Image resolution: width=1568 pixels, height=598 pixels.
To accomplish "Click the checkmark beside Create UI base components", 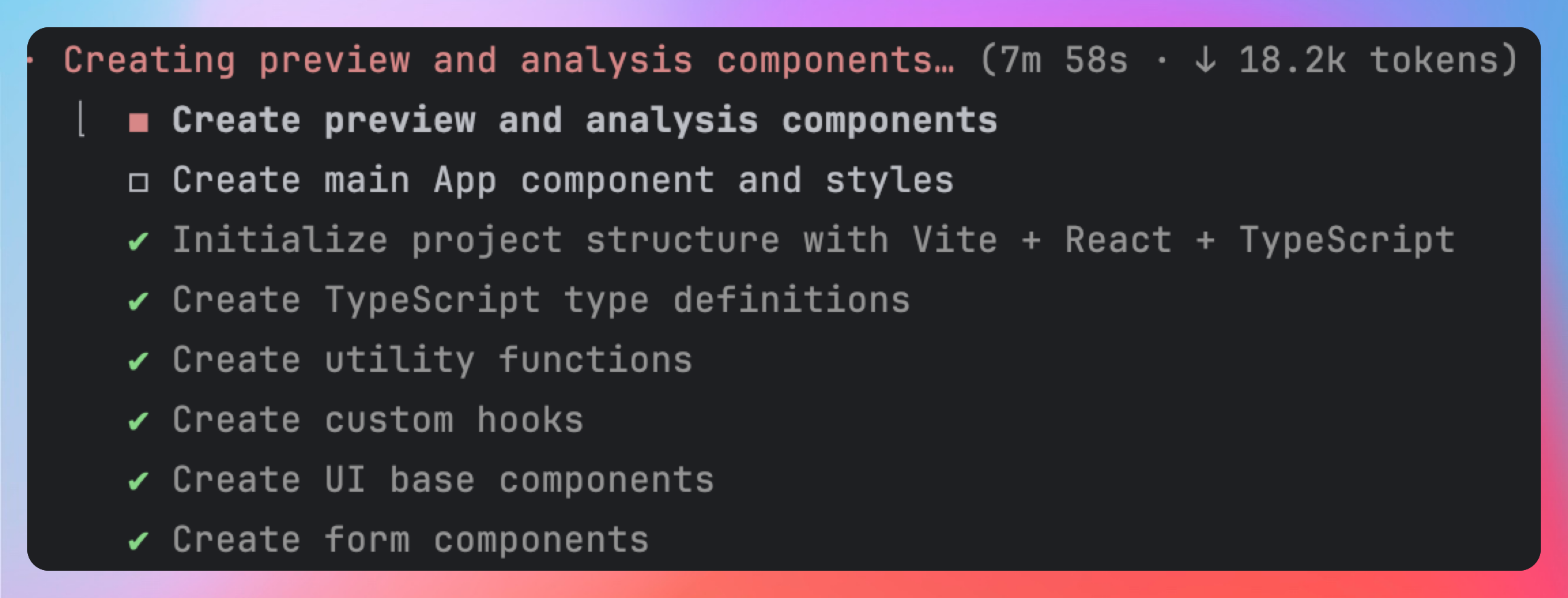I will click(138, 481).
